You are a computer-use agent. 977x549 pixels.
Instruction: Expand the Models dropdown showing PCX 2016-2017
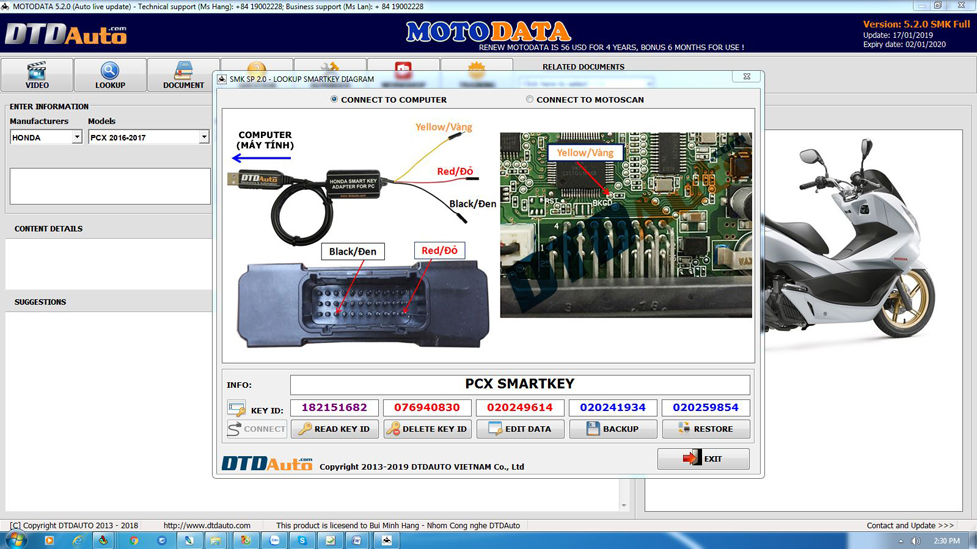[204, 137]
